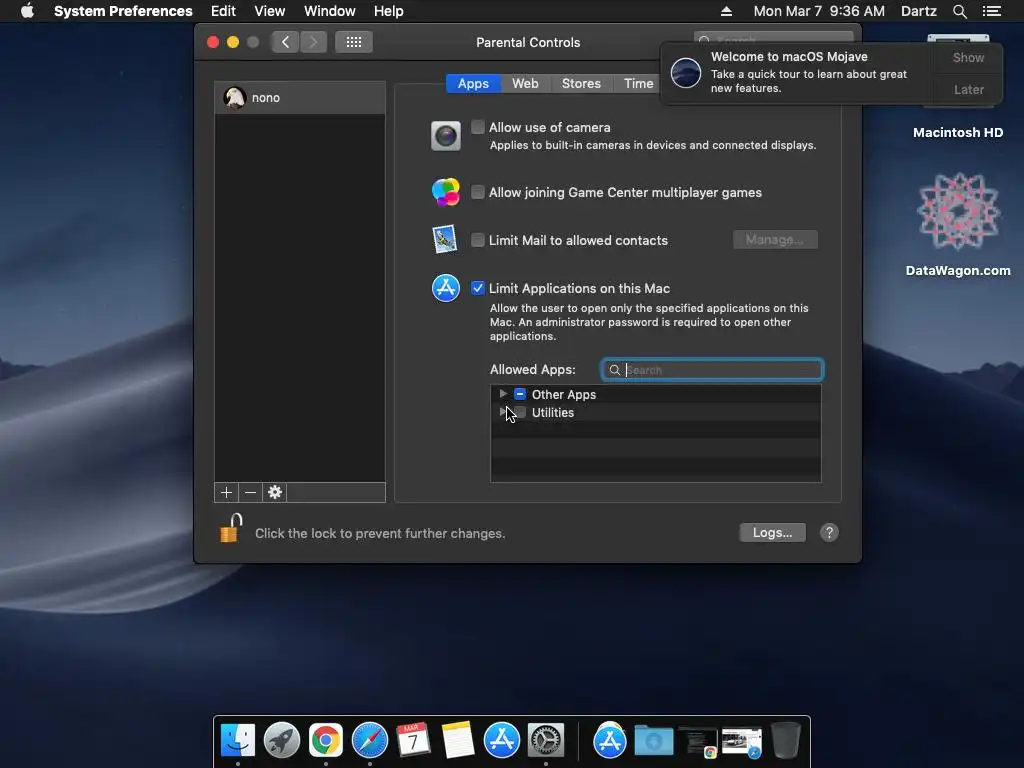Open the System Preferences menu
Image resolution: width=1024 pixels, height=768 pixels.
pyautogui.click(x=123, y=11)
